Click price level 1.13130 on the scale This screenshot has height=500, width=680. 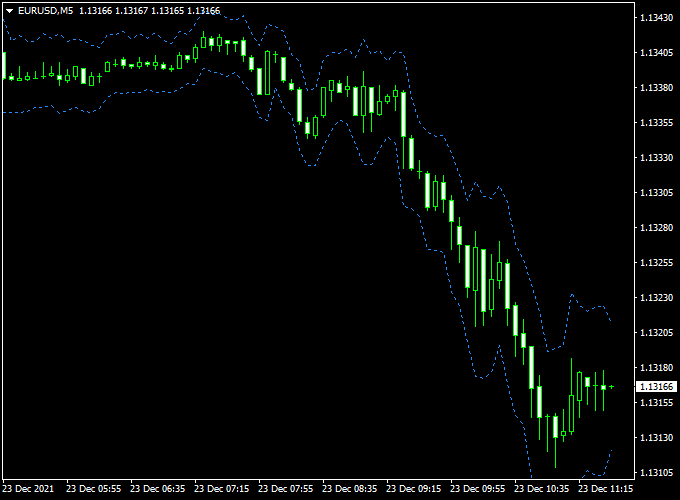(657, 438)
